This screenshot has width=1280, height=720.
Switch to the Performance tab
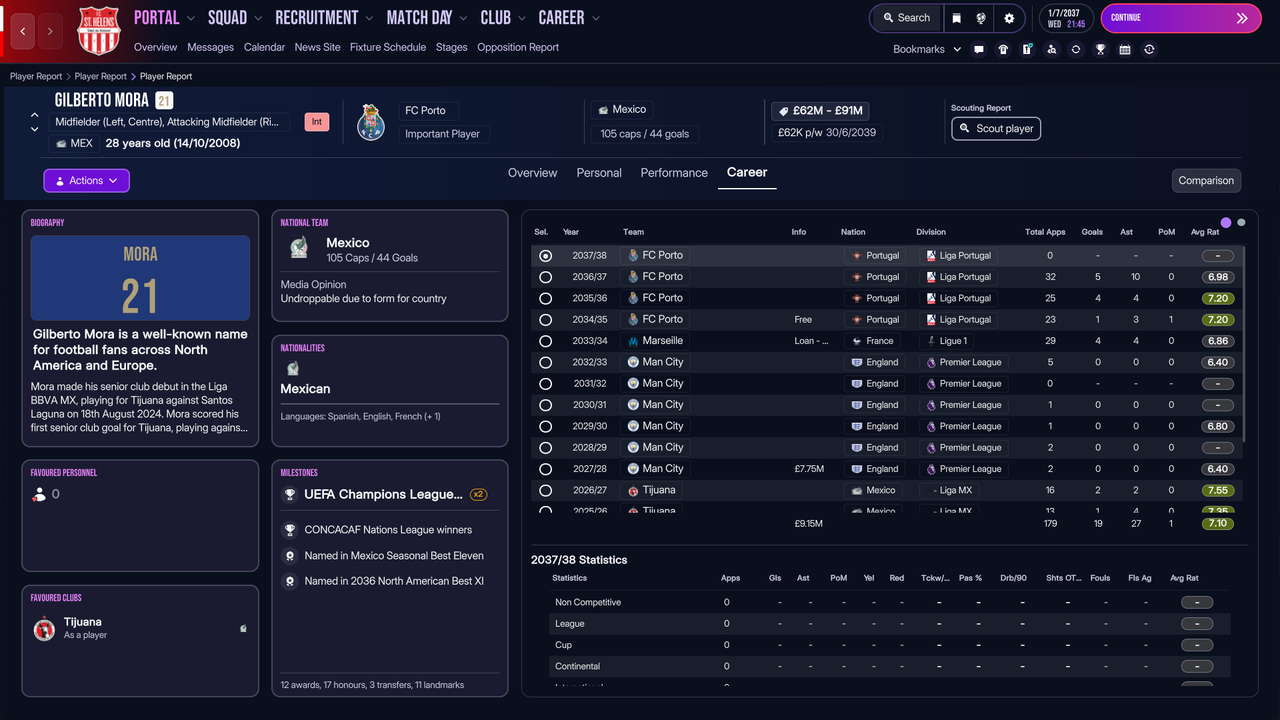coord(674,173)
